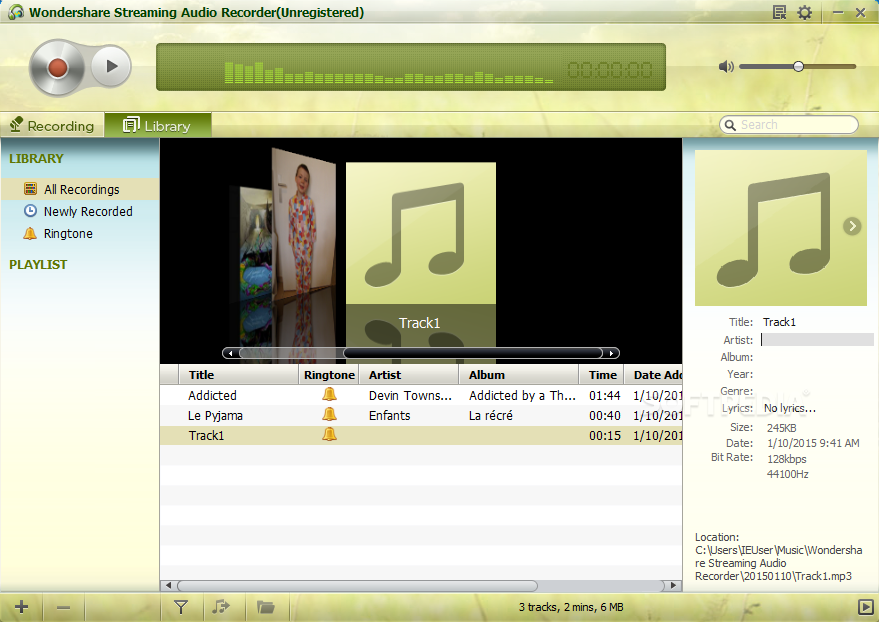Select the Addicted track row

point(421,396)
